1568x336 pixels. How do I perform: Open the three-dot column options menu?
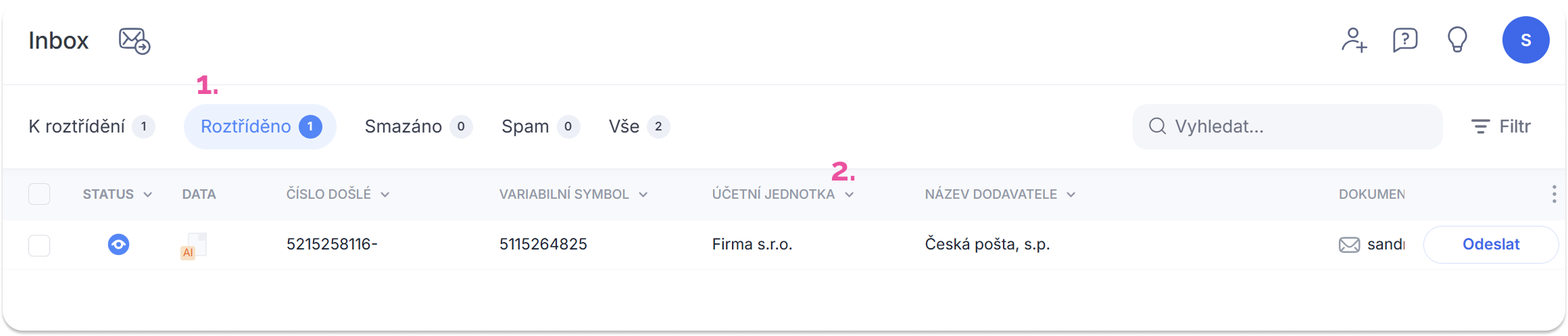click(x=1554, y=195)
